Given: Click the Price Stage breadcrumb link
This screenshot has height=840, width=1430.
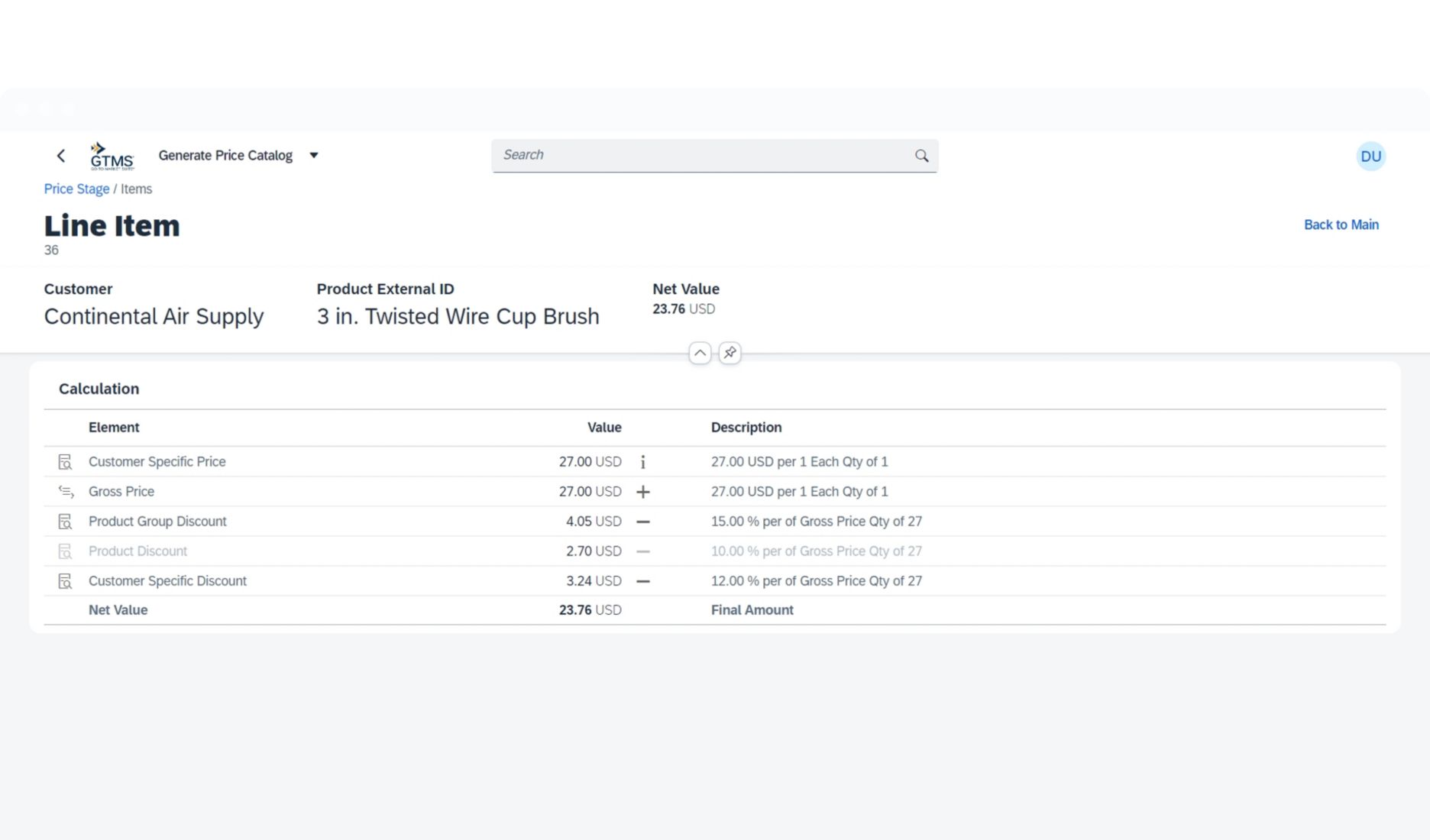Looking at the screenshot, I should [x=76, y=189].
